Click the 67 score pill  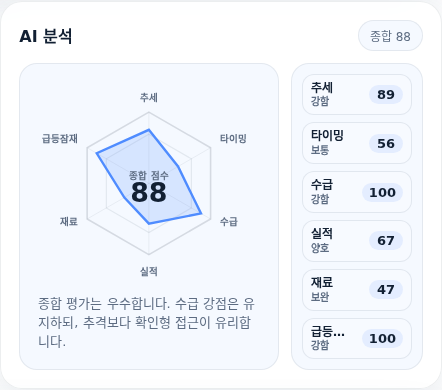click(386, 241)
